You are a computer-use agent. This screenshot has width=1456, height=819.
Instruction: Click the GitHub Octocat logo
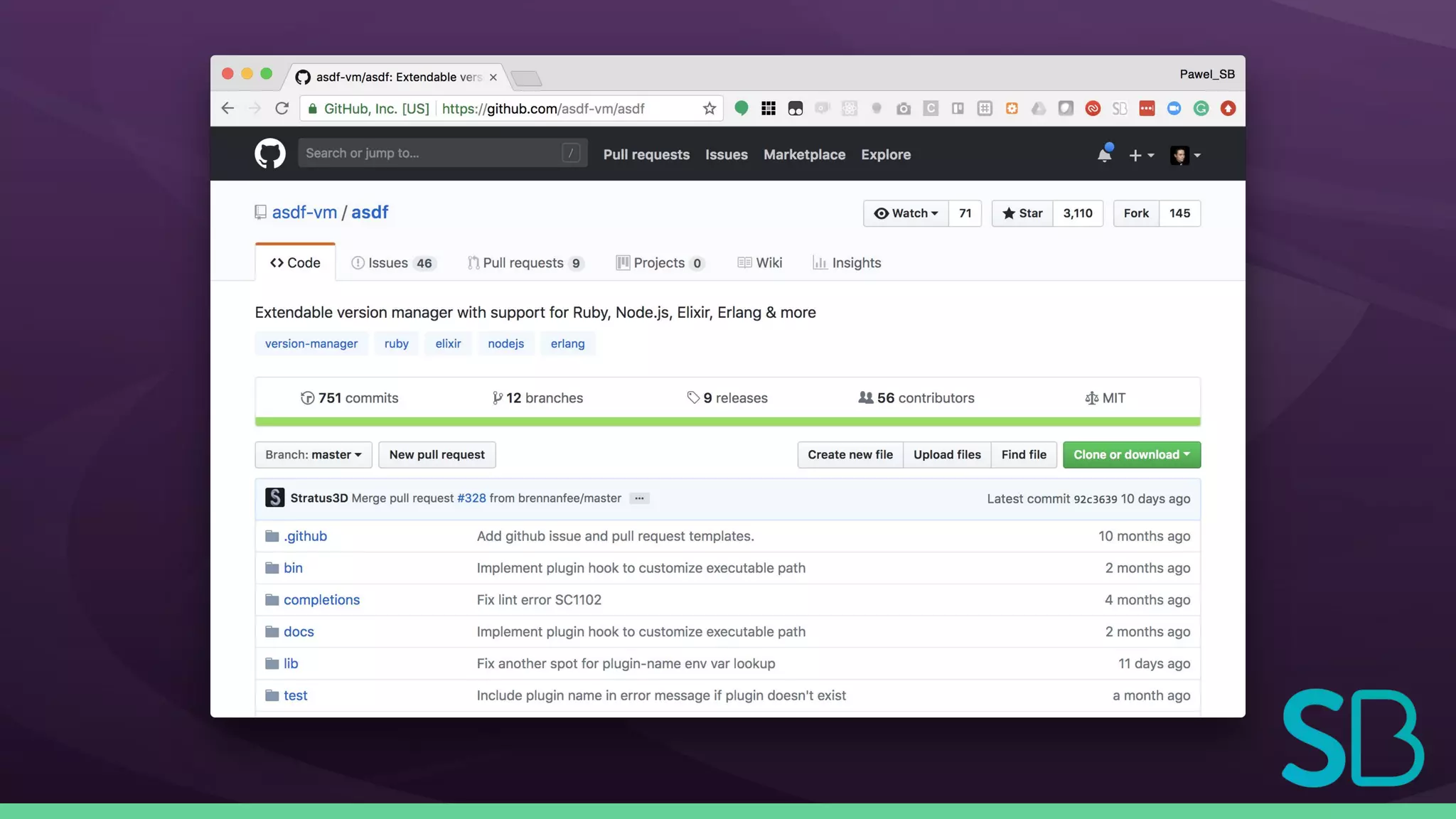[269, 154]
